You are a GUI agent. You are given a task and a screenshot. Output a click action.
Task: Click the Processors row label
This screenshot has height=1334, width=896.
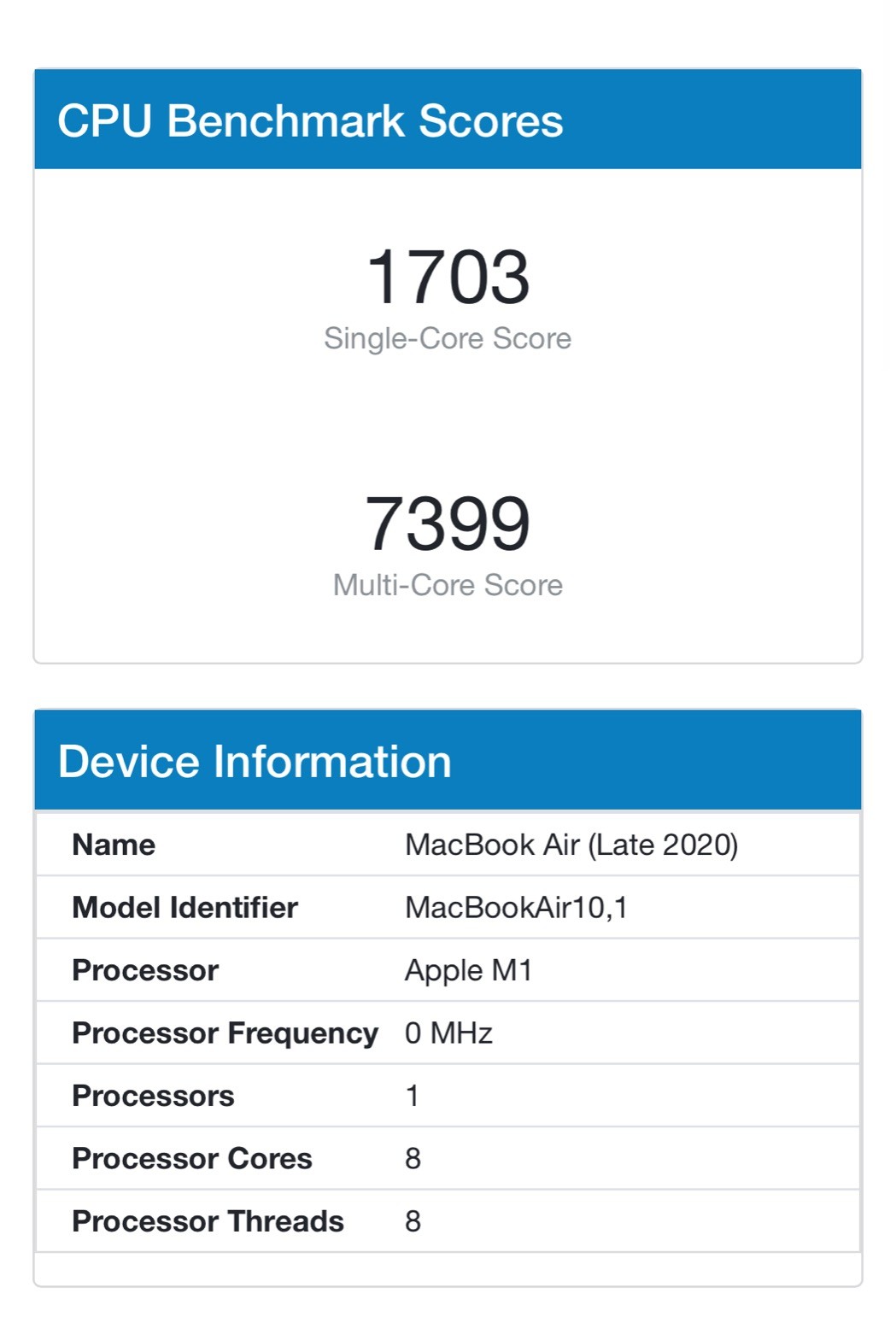tap(153, 1096)
